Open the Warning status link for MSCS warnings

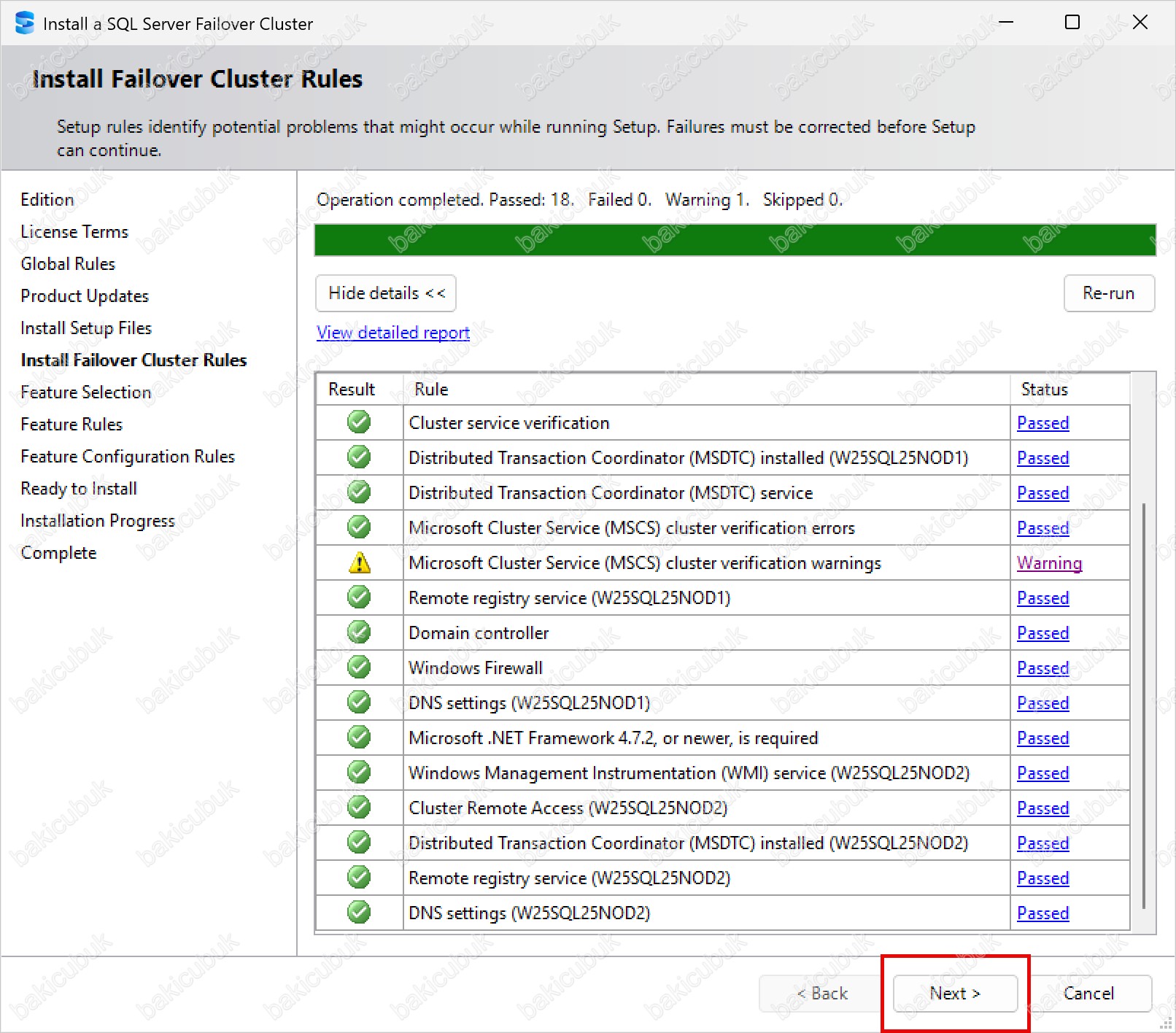pos(1049,563)
